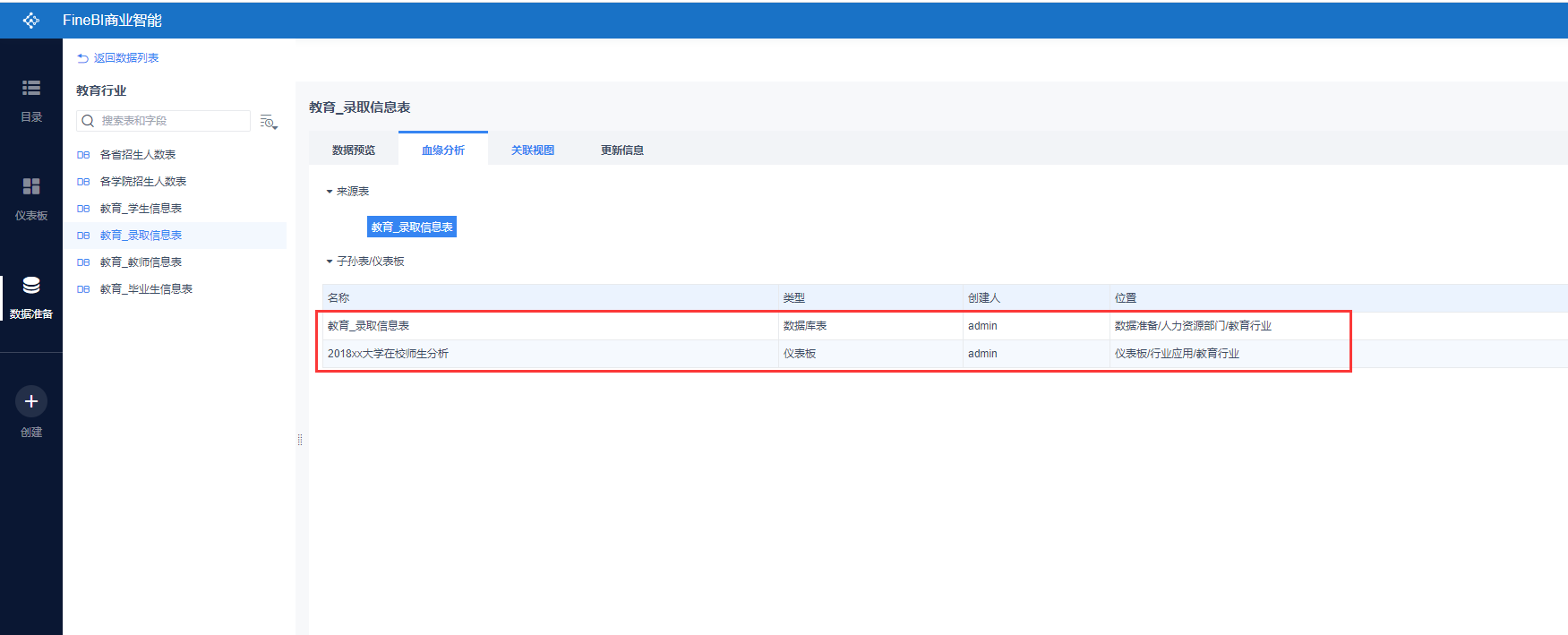The height and width of the screenshot is (635, 1568).
Task: Click the 2018xx大学在校师生分析 row name
Action: point(388,354)
